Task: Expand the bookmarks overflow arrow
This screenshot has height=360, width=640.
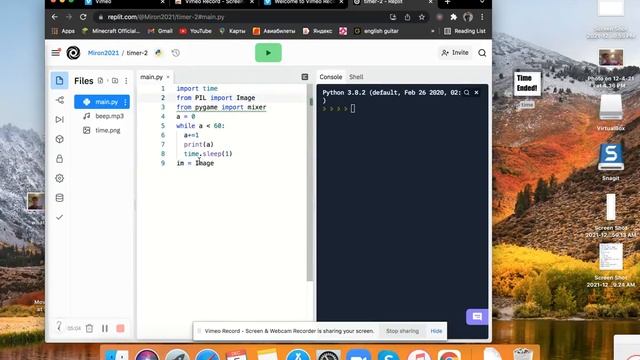Action: tap(433, 31)
